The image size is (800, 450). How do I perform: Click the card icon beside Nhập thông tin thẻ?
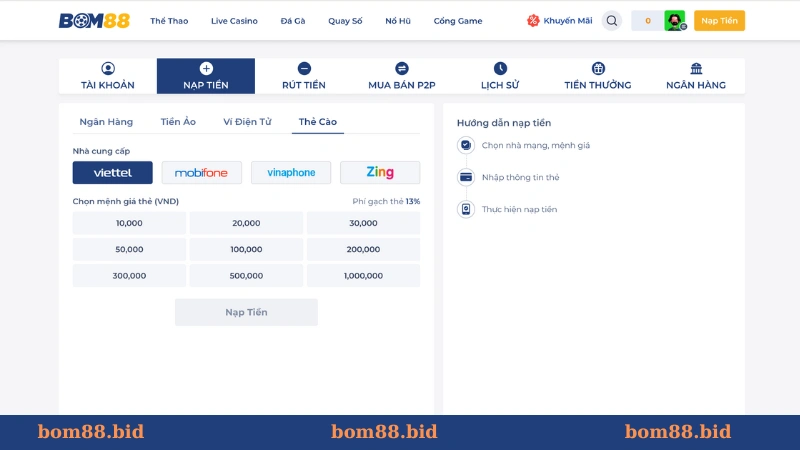click(x=466, y=177)
